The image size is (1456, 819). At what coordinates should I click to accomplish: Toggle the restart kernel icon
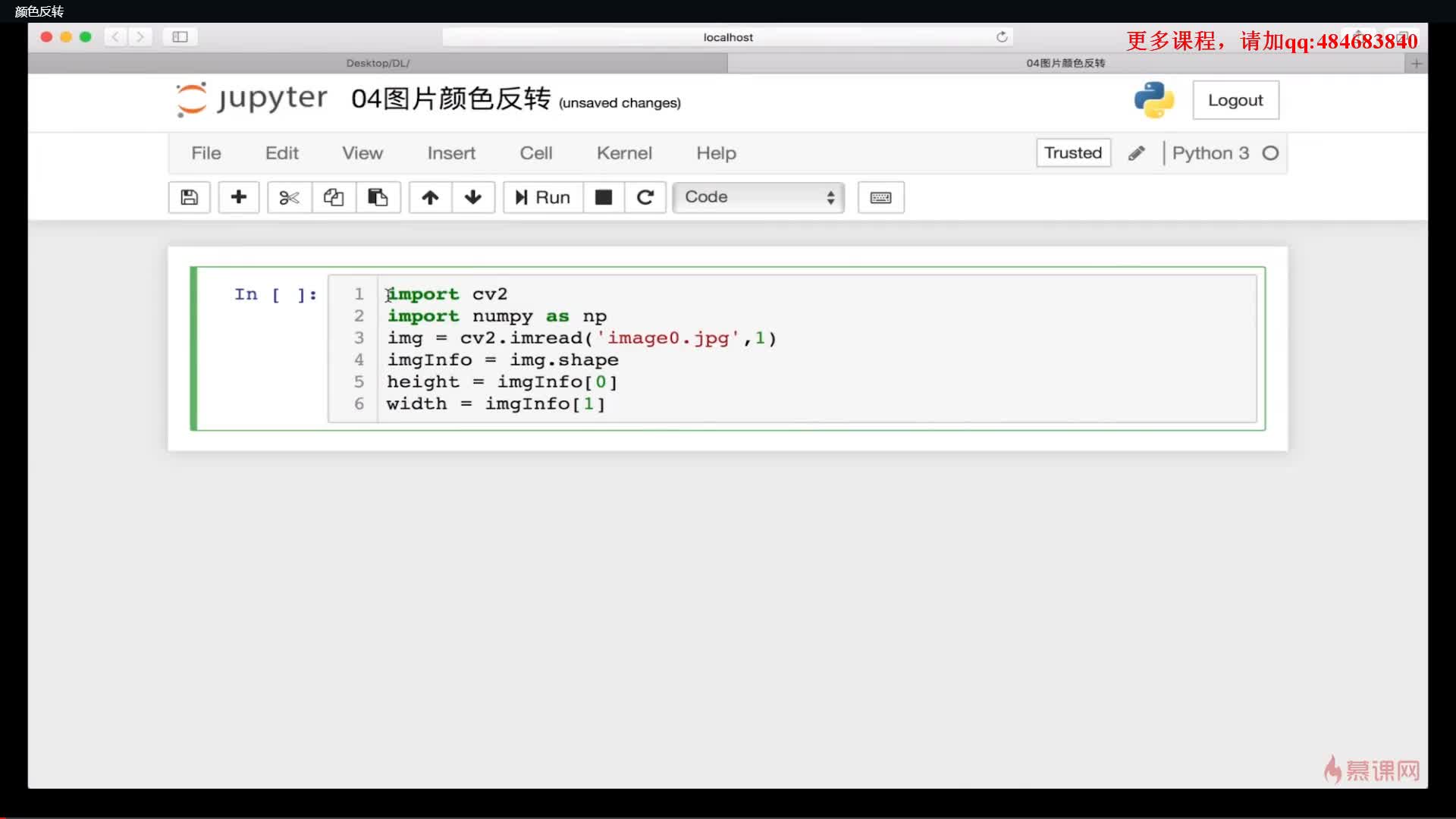(x=645, y=196)
